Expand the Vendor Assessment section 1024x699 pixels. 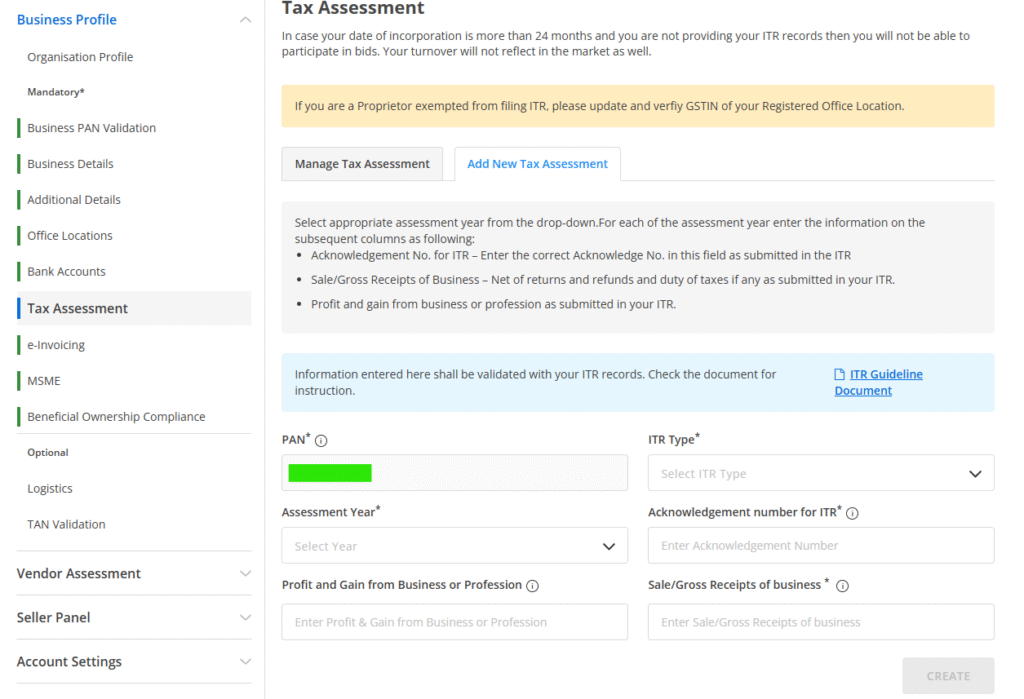(x=245, y=574)
